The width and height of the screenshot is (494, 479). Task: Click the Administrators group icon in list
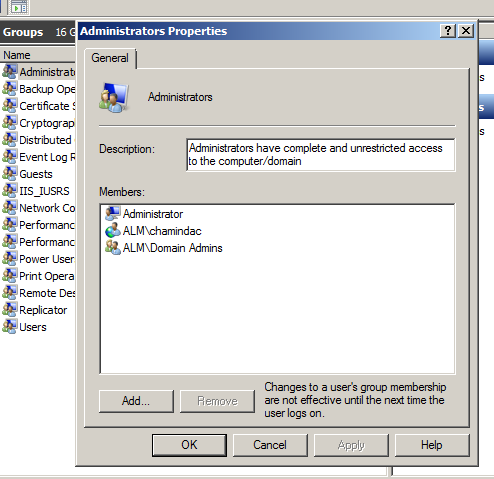pyautogui.click(x=9, y=72)
